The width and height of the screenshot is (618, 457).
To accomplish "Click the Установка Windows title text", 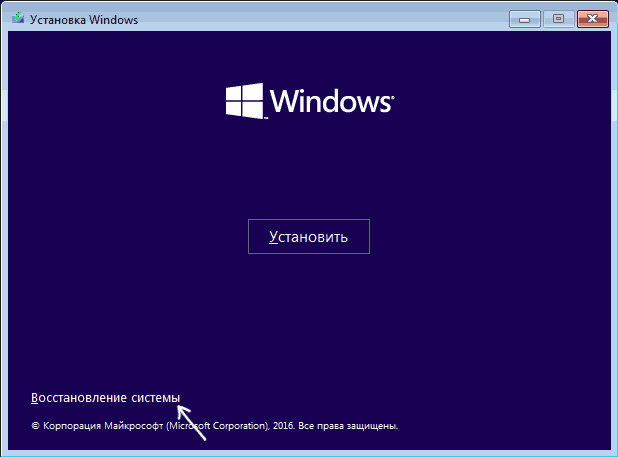I will pos(84,20).
